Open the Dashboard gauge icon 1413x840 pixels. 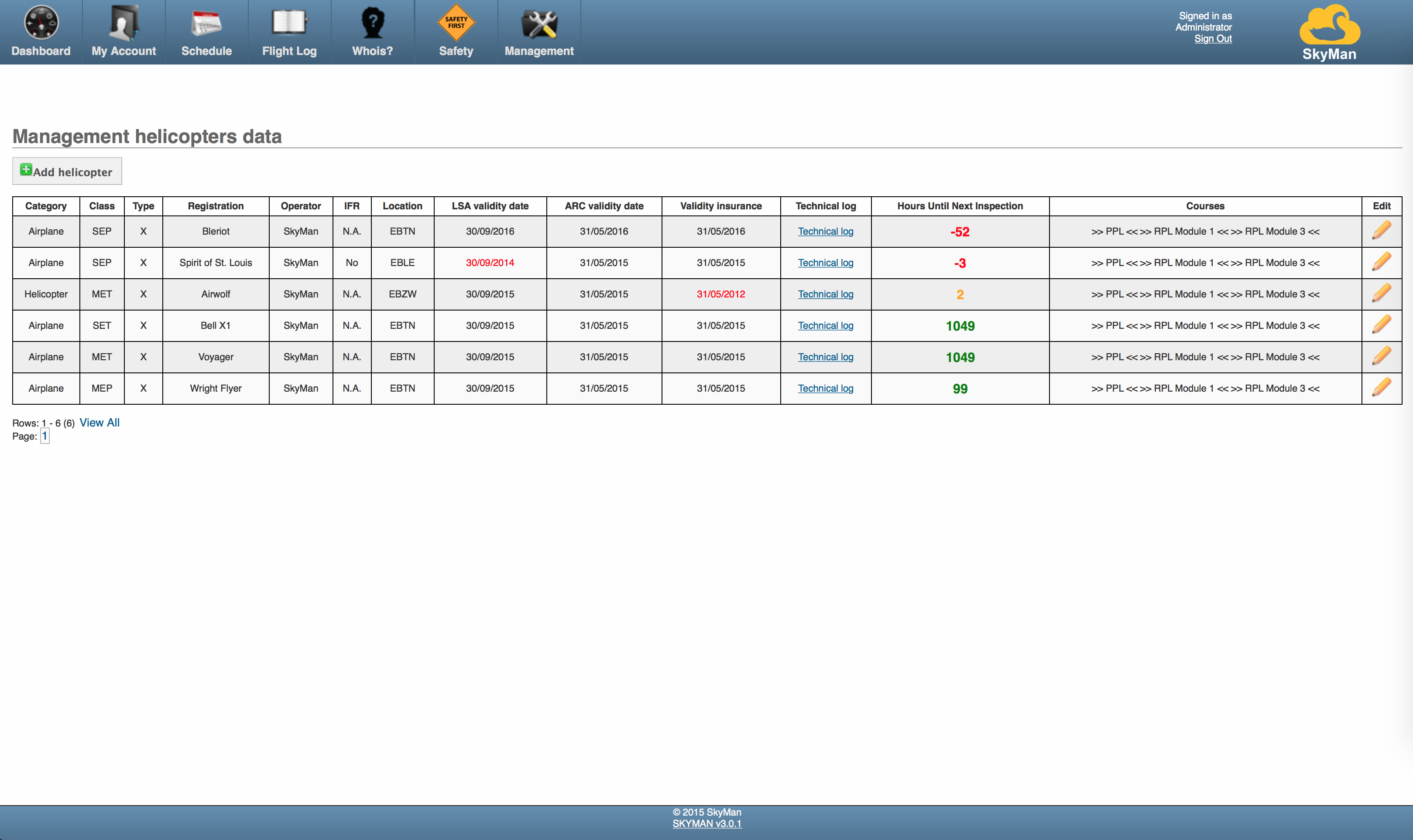(41, 23)
